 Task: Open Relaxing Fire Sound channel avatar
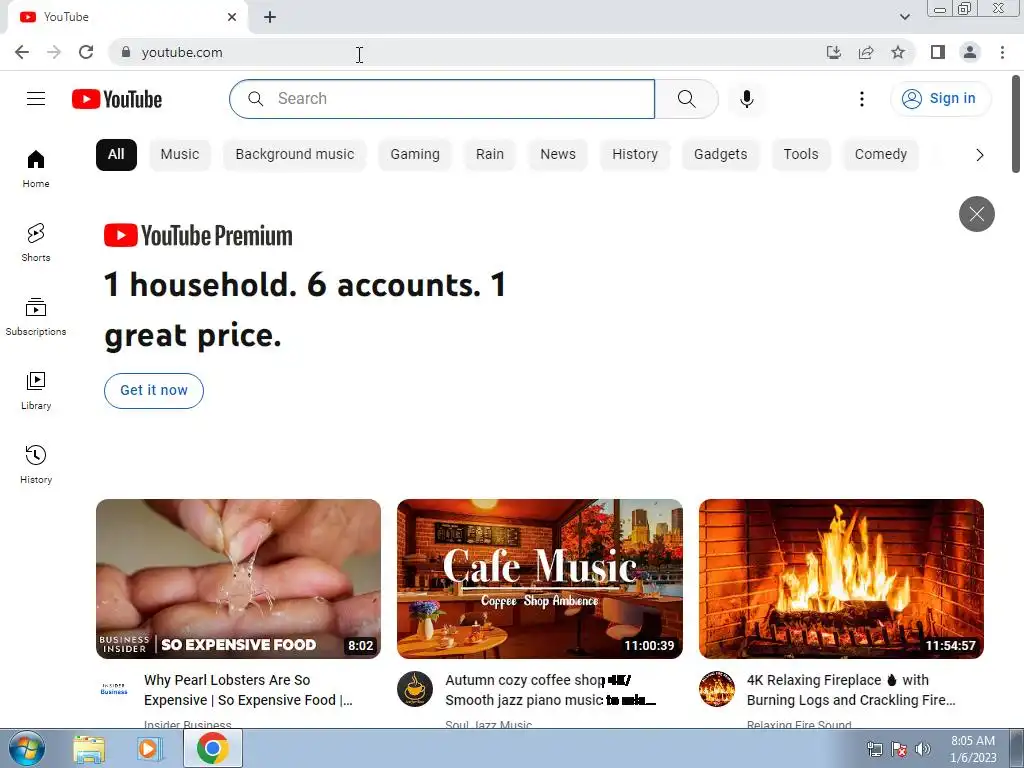(x=716, y=689)
